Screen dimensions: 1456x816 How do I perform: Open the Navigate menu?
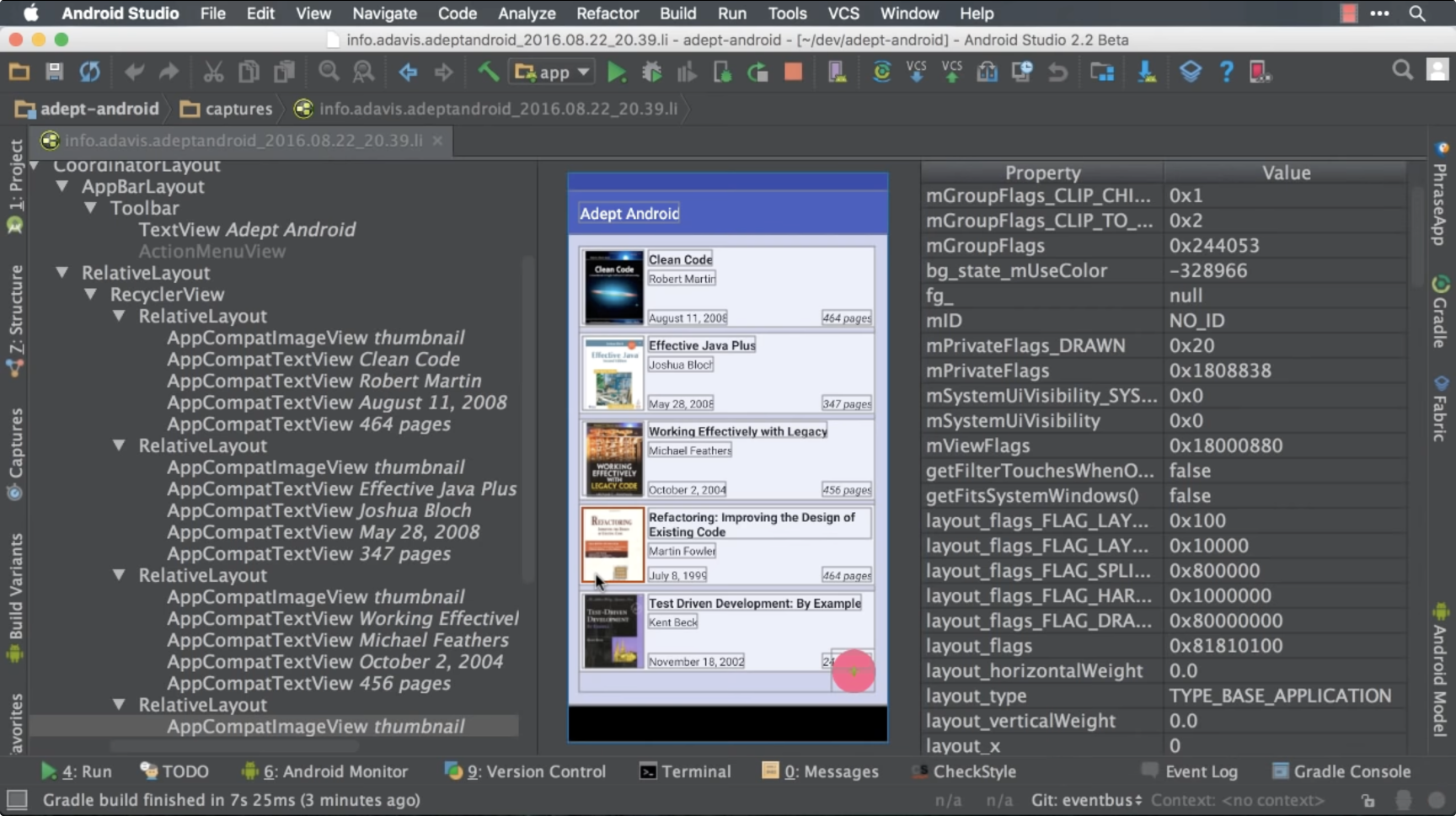click(384, 13)
